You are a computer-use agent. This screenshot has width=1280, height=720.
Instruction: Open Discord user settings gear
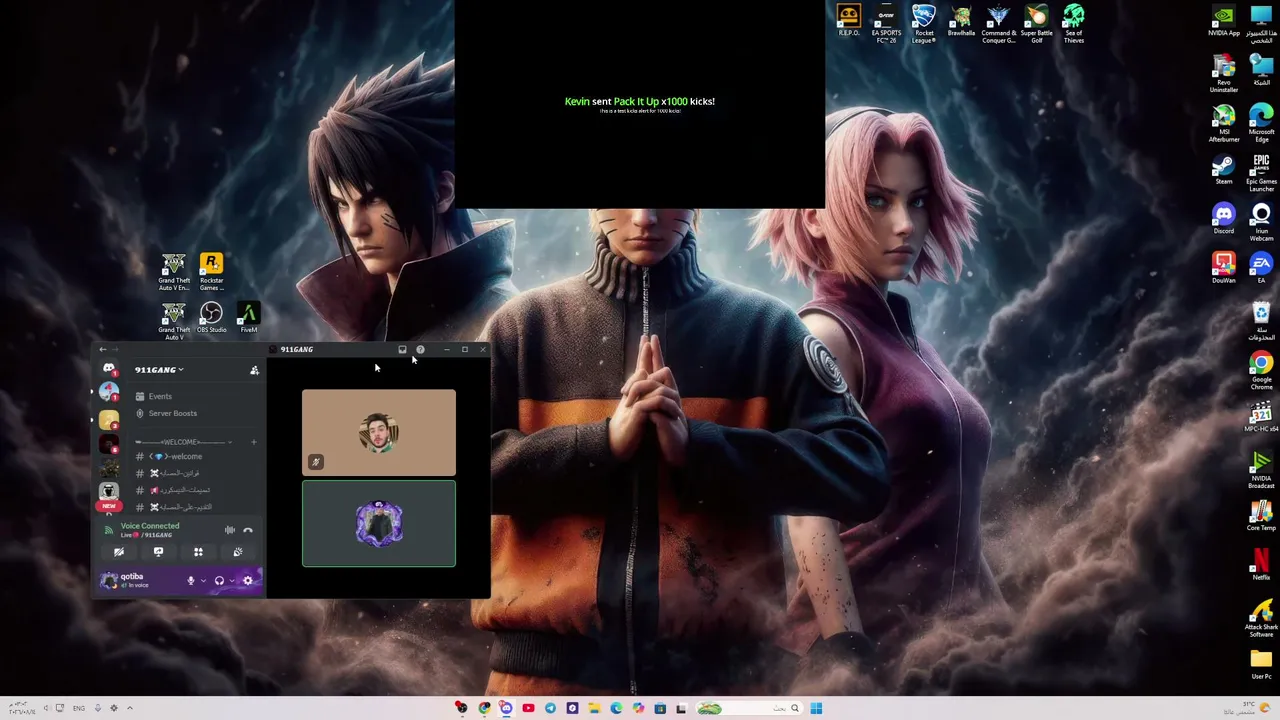click(x=248, y=580)
